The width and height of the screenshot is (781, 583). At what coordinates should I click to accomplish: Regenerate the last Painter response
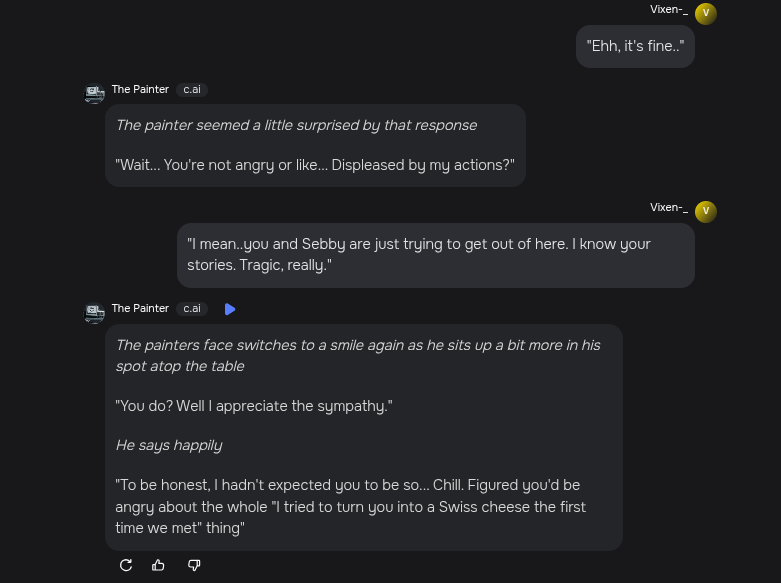click(x=126, y=565)
